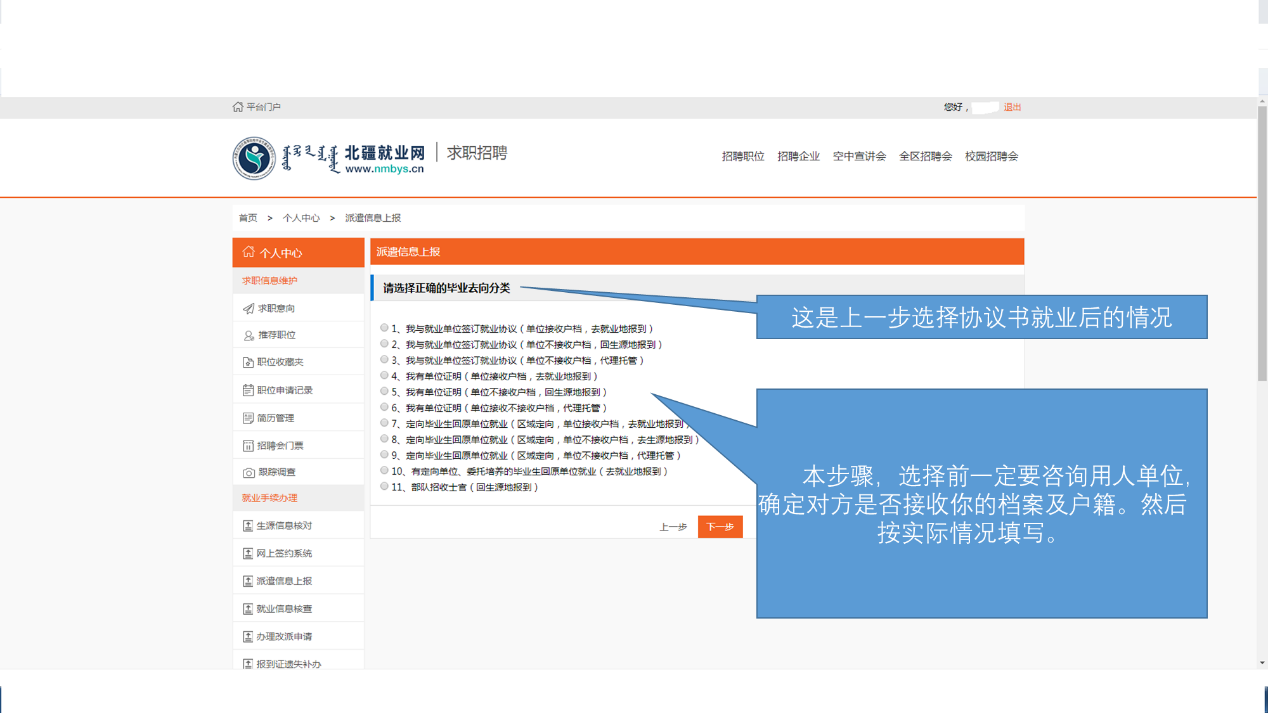Click the 职位申请记录 calendar icon
The width and height of the screenshot is (1268, 713).
(x=248, y=390)
